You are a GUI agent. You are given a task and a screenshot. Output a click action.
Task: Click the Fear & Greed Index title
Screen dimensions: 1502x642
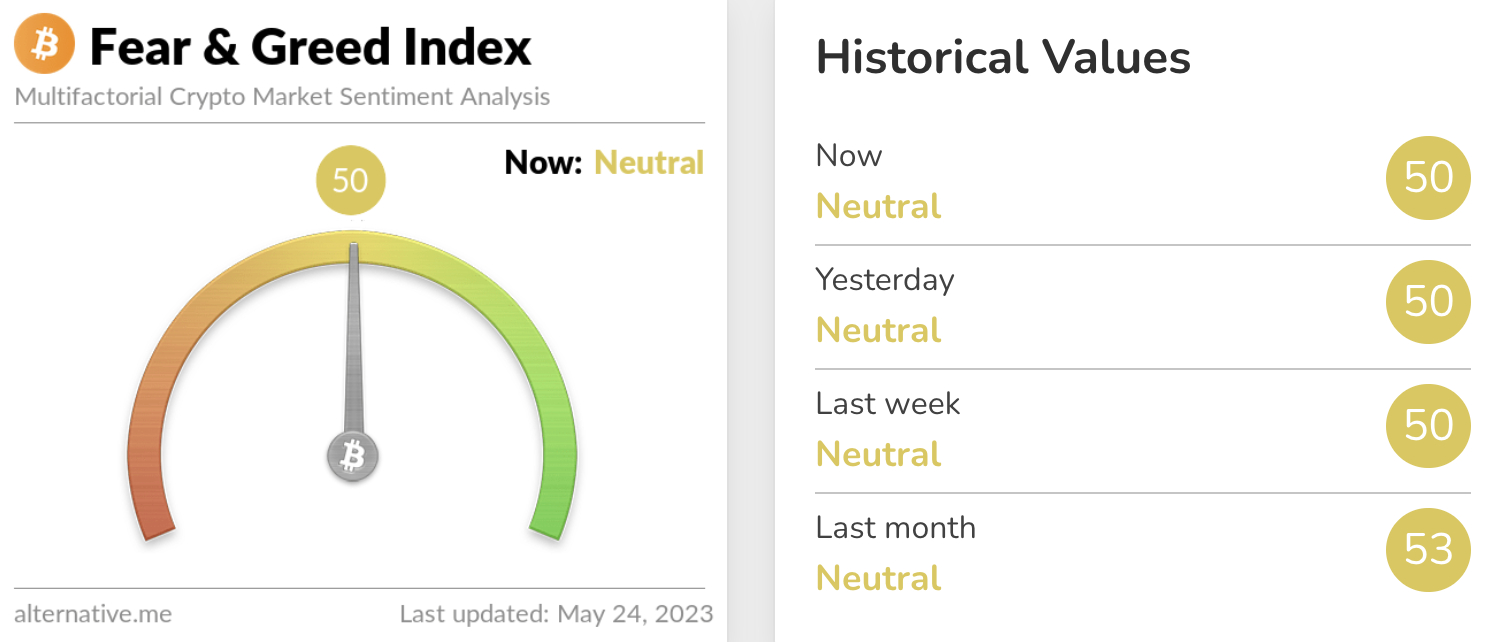pyautogui.click(x=311, y=46)
